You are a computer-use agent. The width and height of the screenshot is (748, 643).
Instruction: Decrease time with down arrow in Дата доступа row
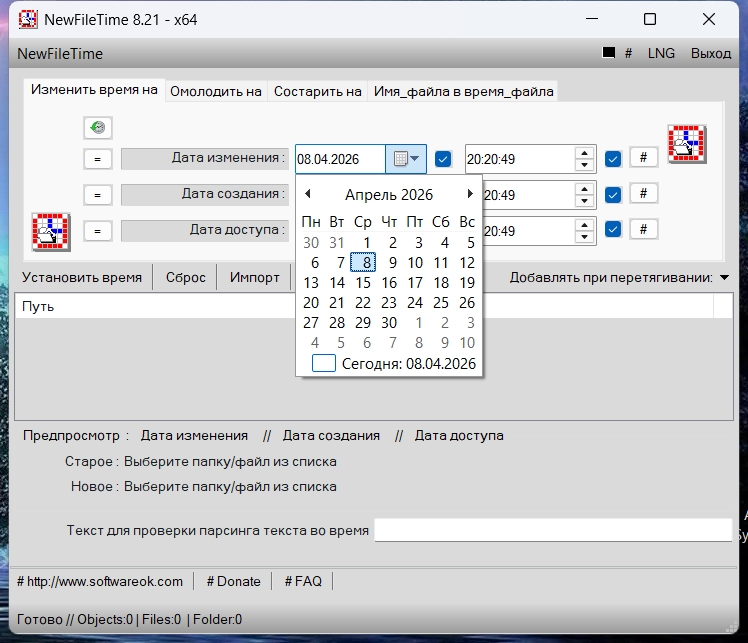(x=584, y=237)
